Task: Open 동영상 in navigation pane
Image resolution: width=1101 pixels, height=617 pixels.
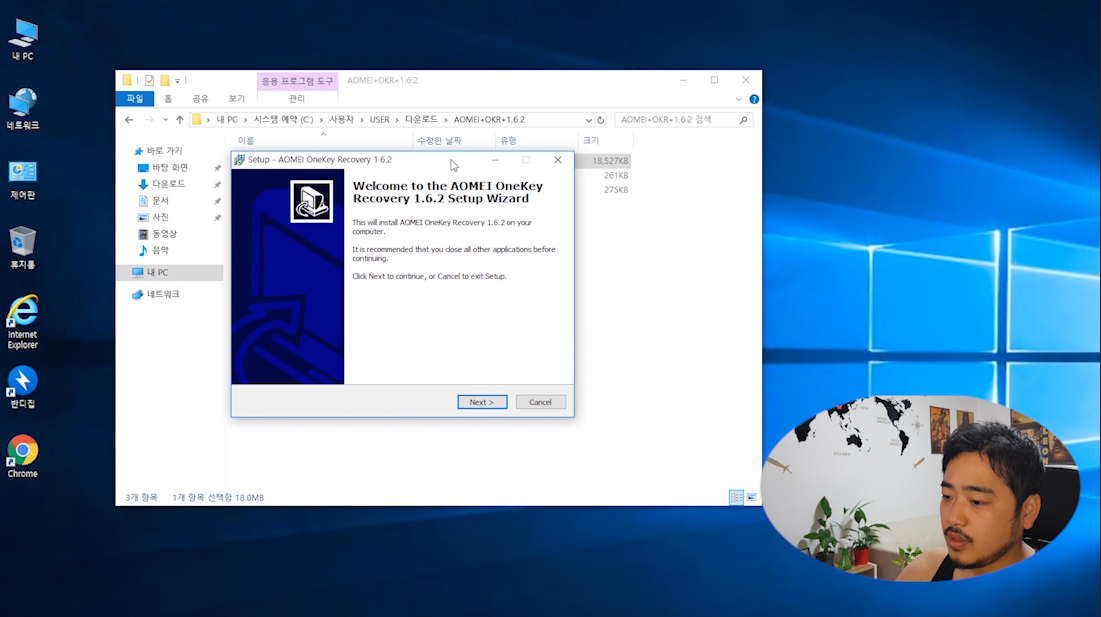Action: click(x=164, y=234)
